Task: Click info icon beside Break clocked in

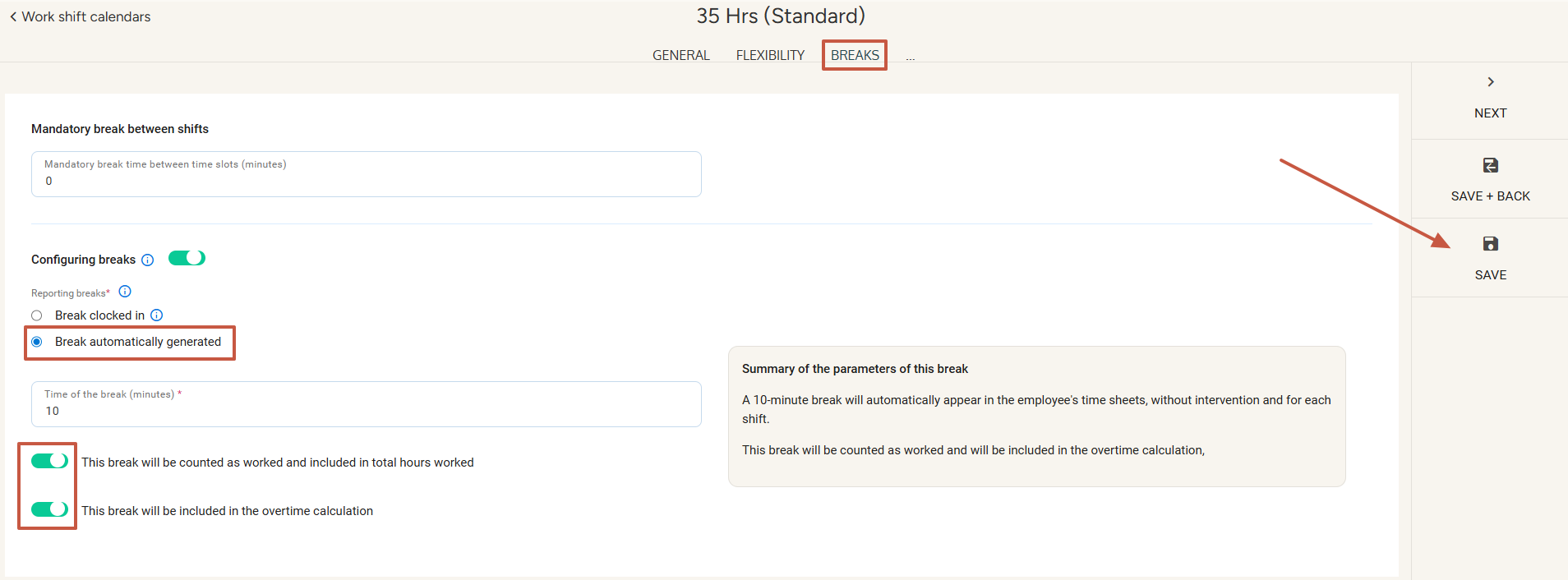Action: tap(157, 315)
